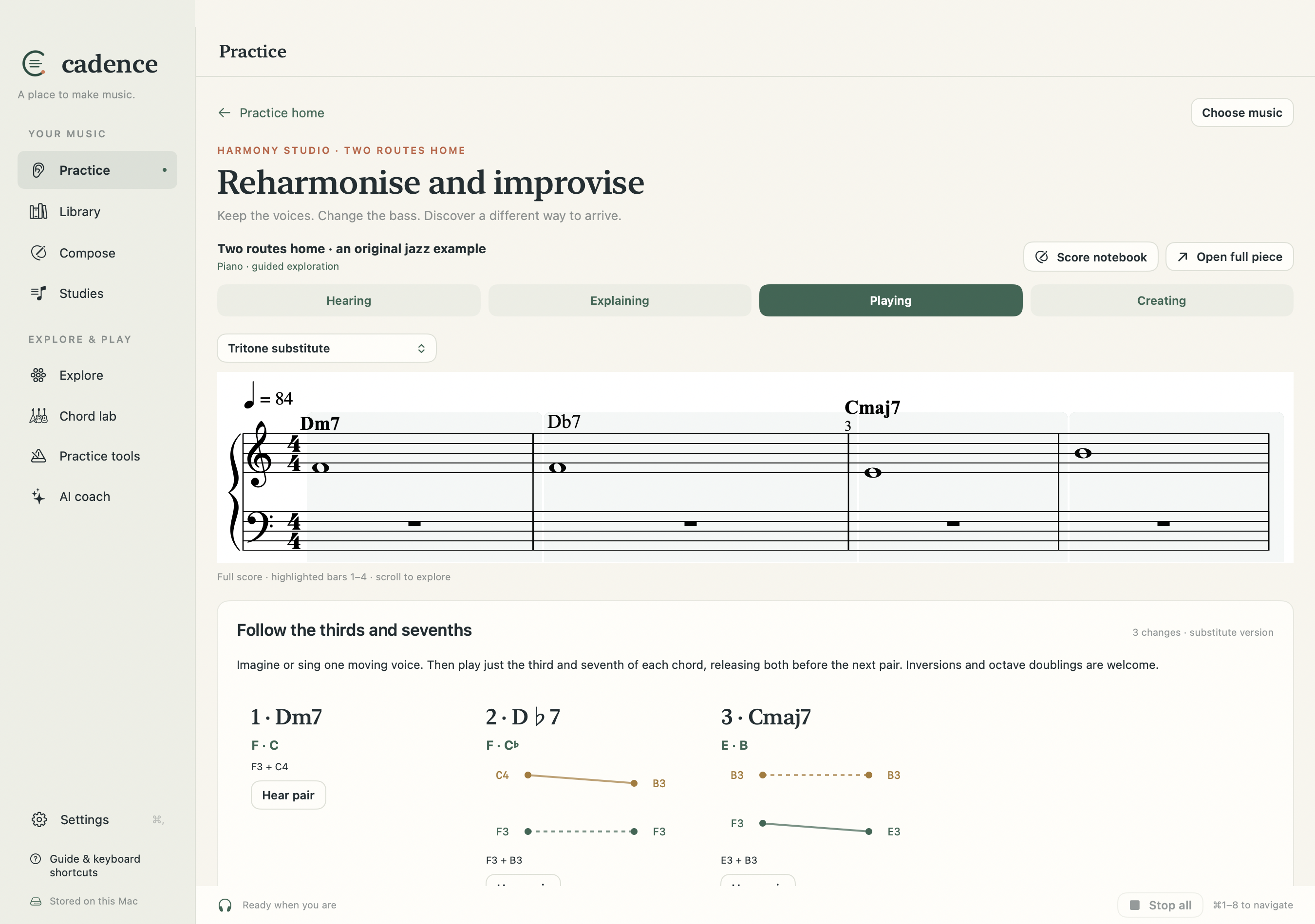Select the Playing tab
The width and height of the screenshot is (1315, 924).
[891, 300]
